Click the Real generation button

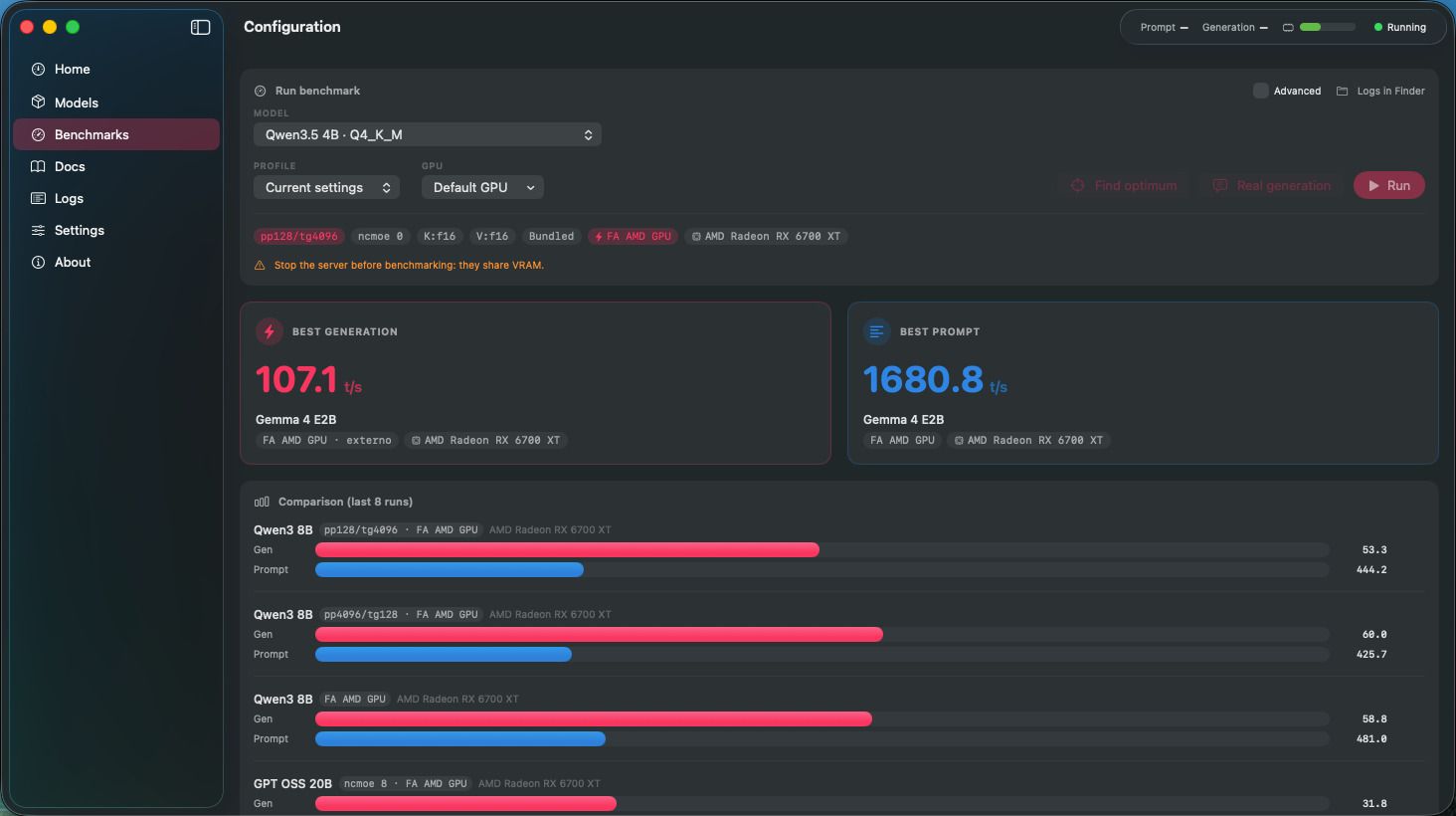(1271, 185)
